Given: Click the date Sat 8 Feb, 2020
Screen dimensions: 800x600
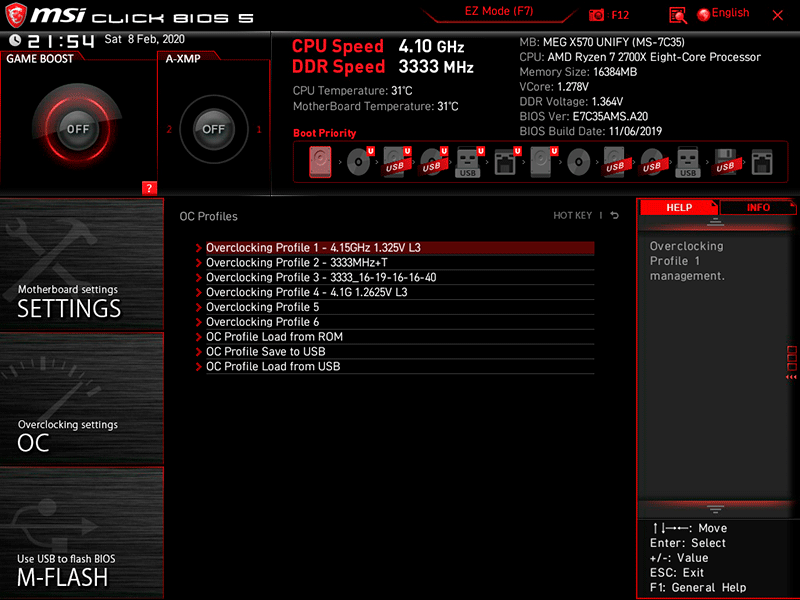Looking at the screenshot, I should 144,39.
